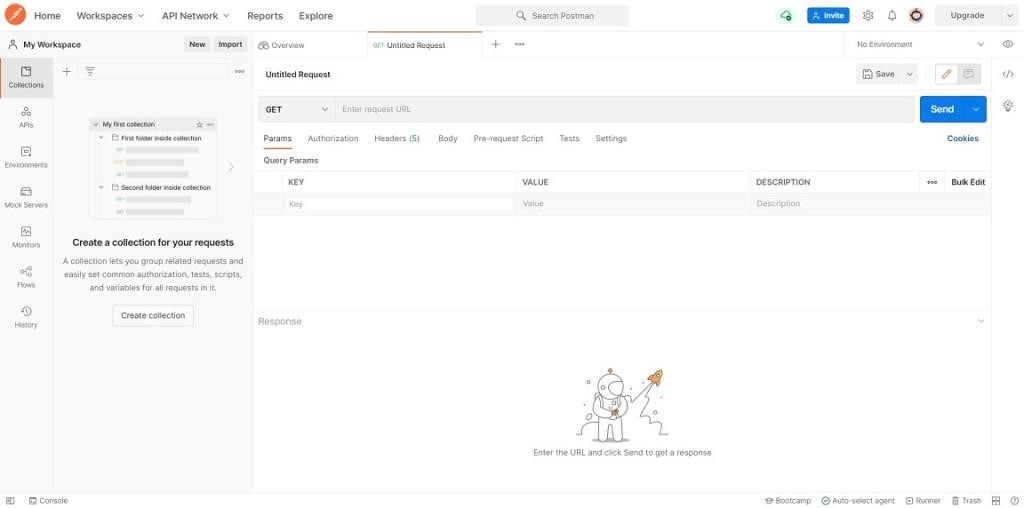The image size is (1024, 508).
Task: Toggle Auto-select agent in status bar
Action: 859,500
